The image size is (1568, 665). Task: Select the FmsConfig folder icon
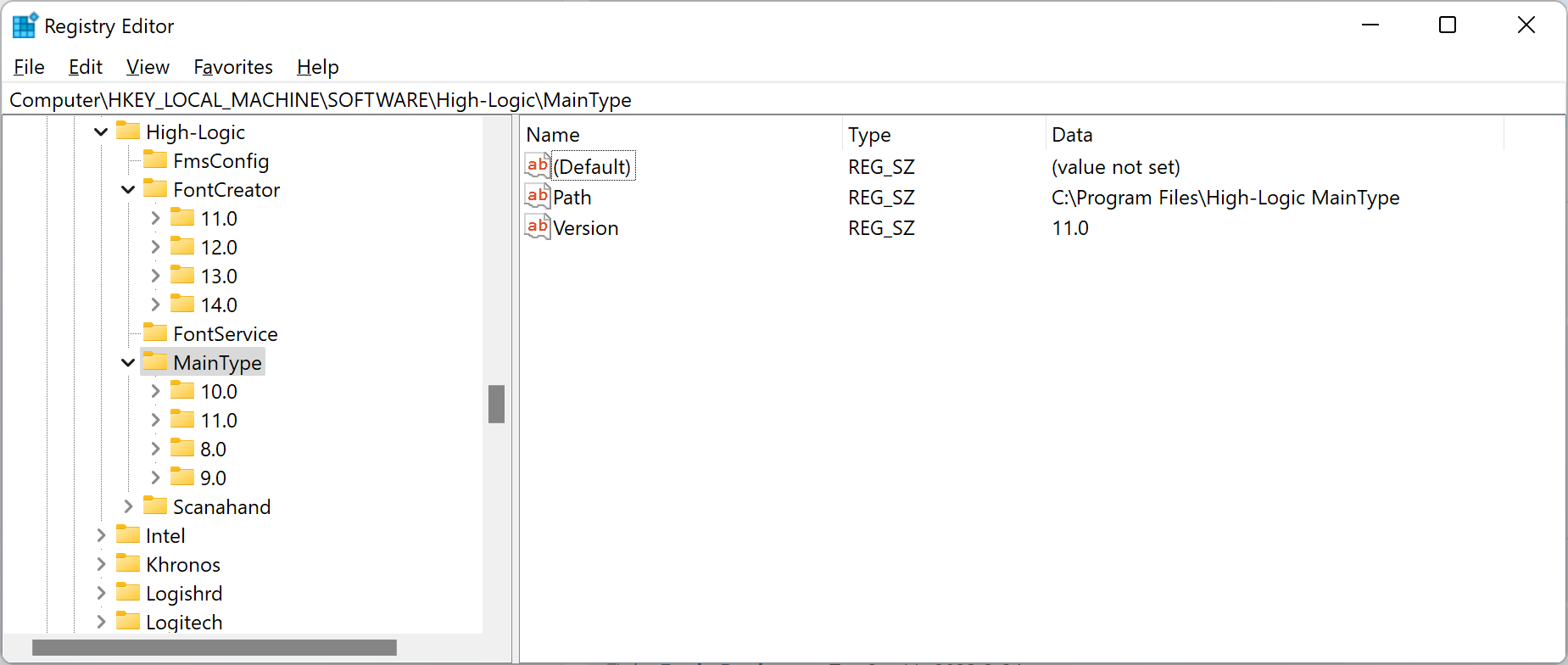[155, 160]
